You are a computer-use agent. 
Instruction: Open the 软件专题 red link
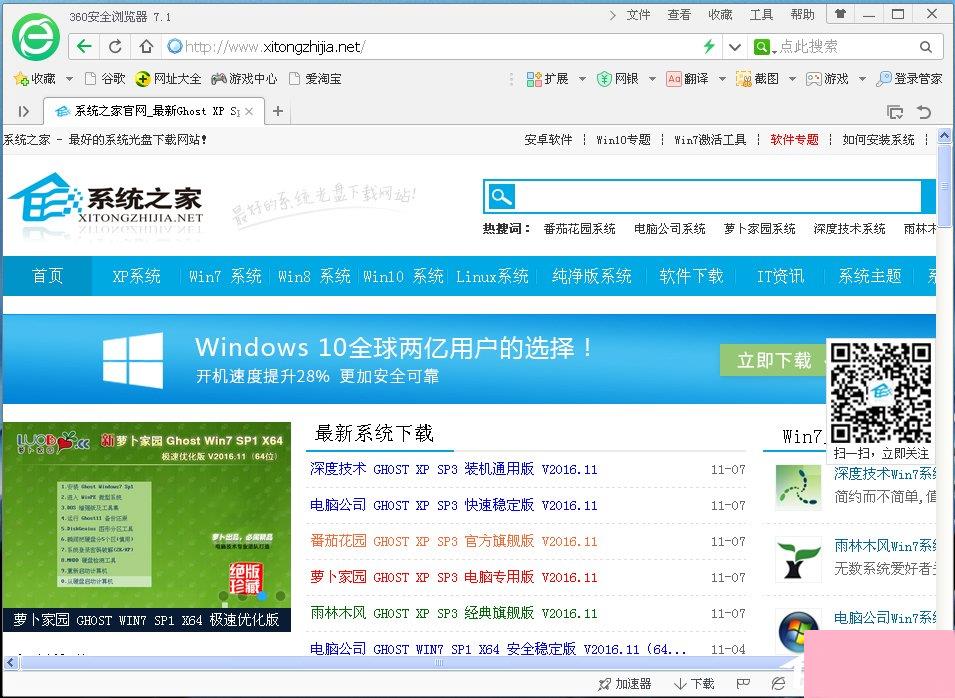point(794,139)
